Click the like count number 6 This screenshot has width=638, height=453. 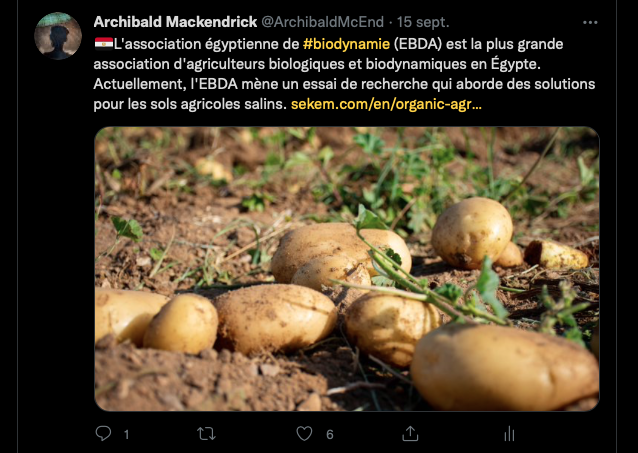coord(330,435)
